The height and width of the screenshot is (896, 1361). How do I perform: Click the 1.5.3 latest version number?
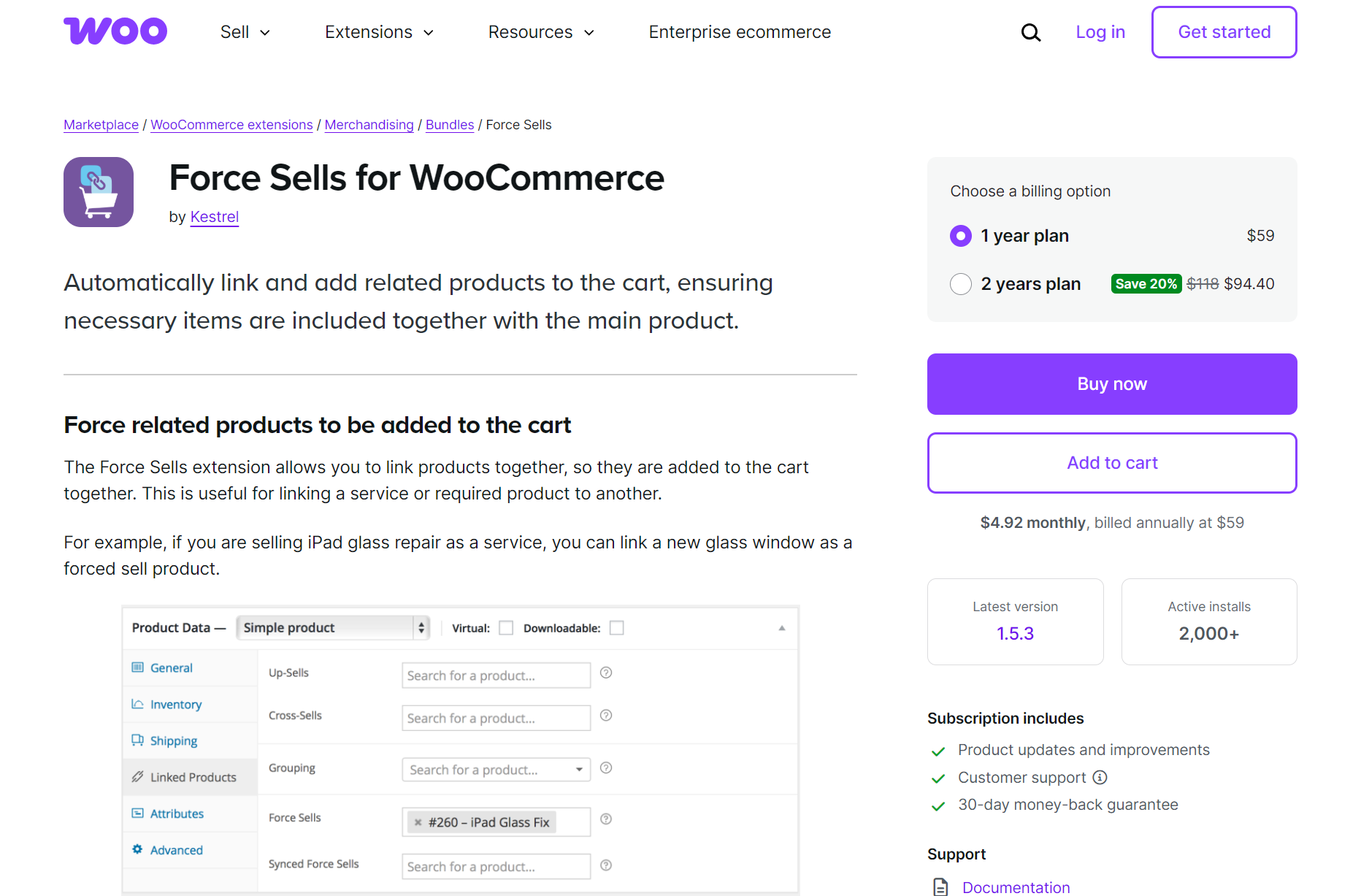pyautogui.click(x=1015, y=634)
